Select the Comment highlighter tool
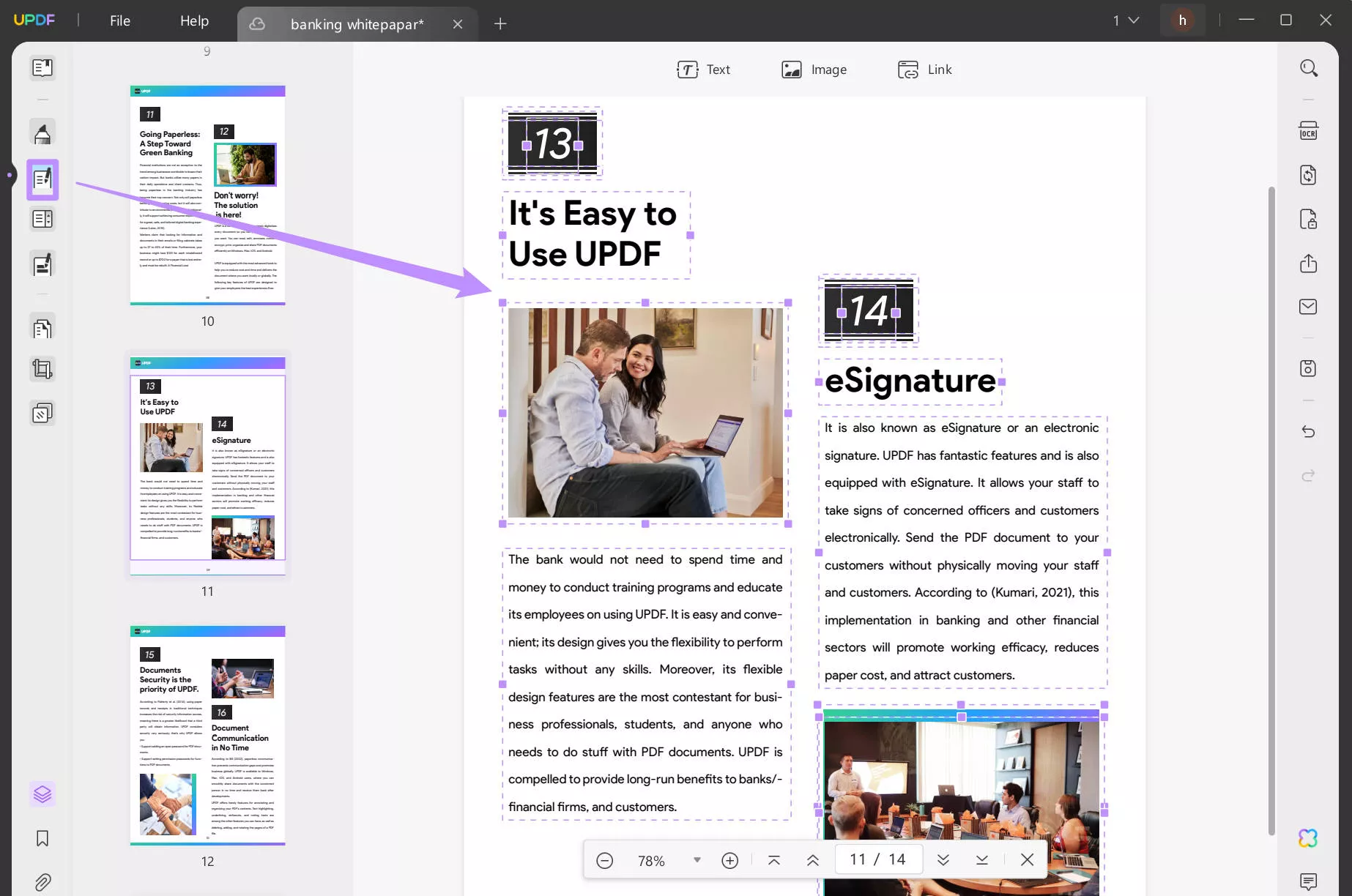 (42, 132)
